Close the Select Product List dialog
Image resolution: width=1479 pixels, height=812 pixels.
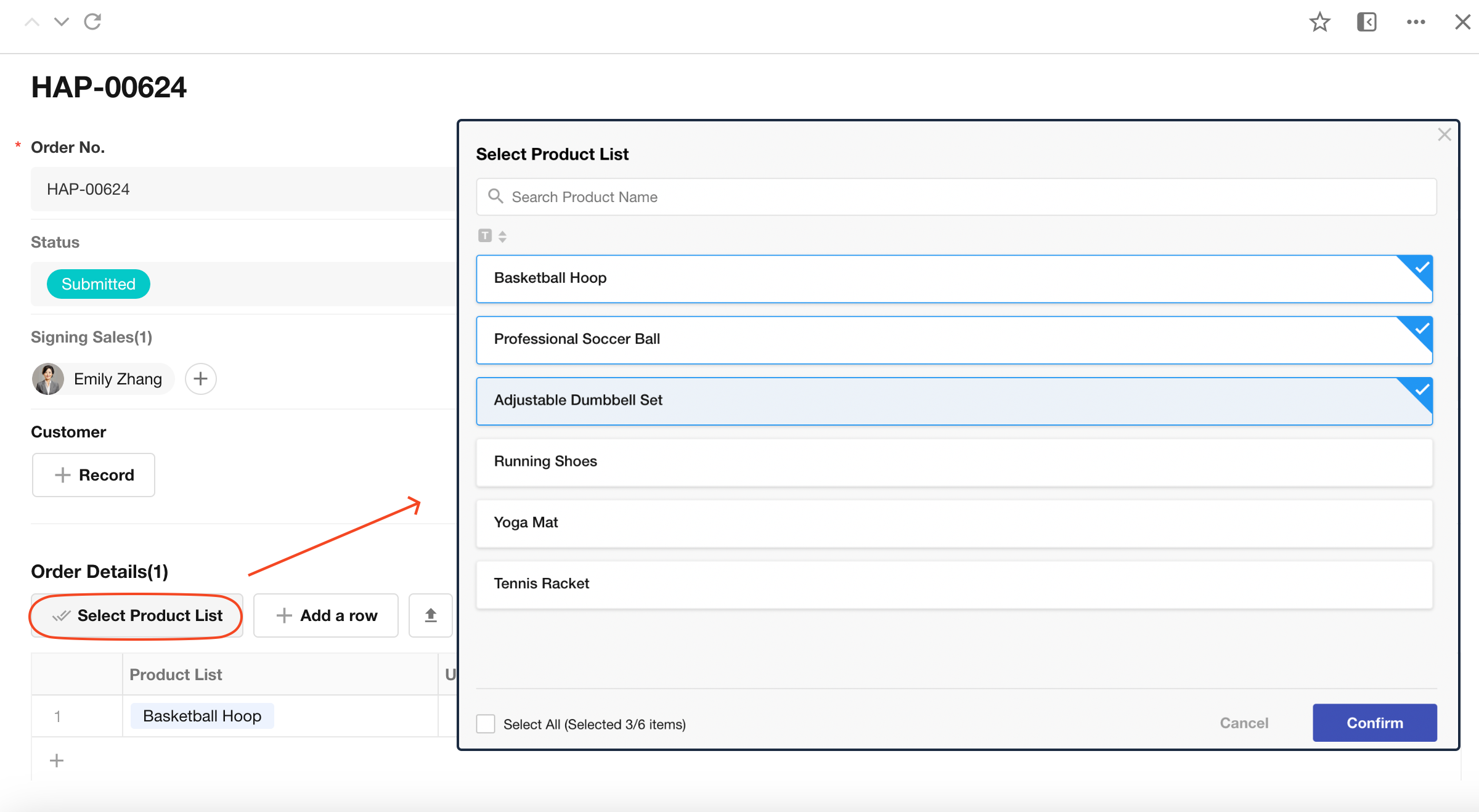1444,135
